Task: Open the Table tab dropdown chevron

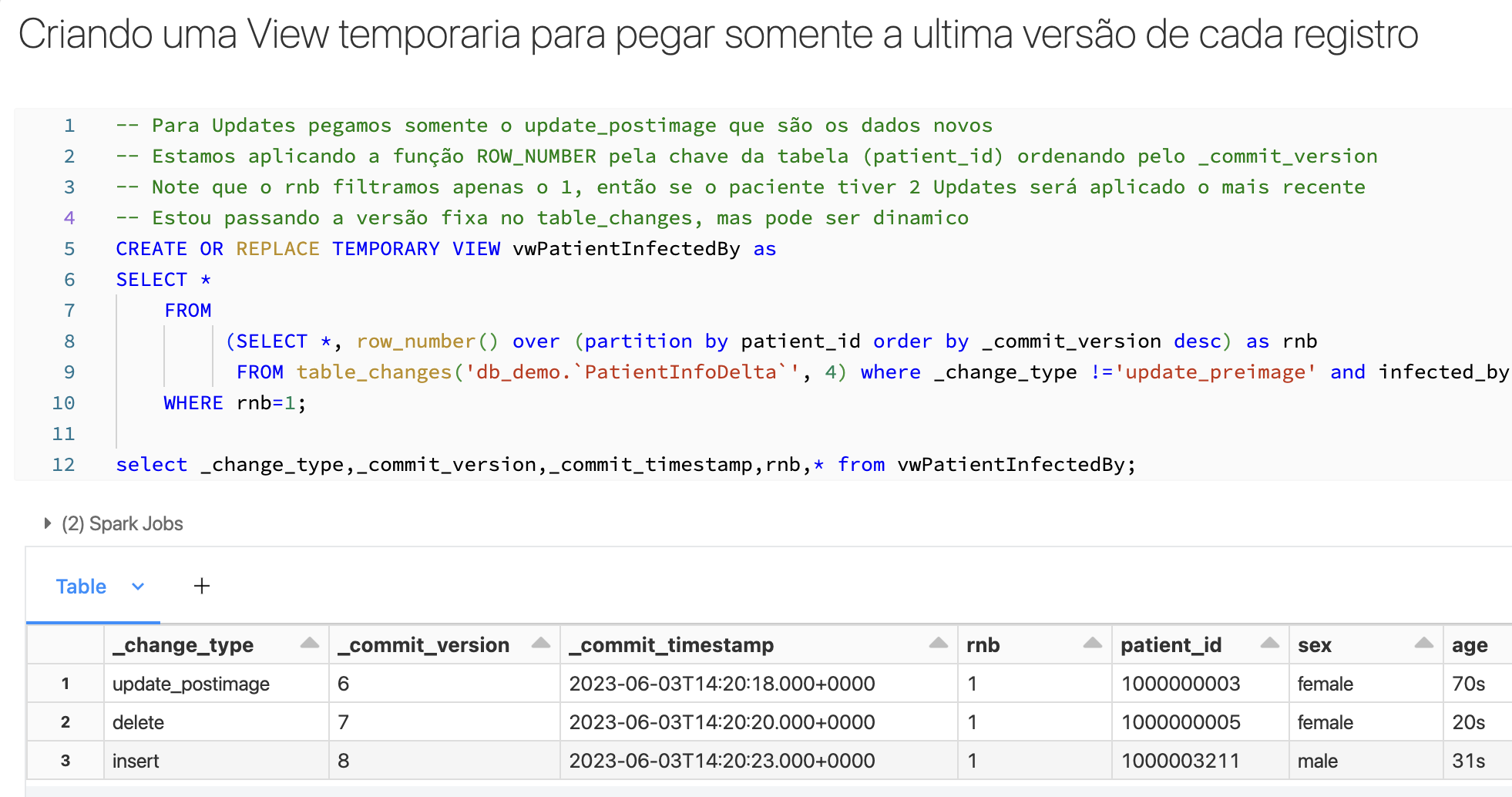Action: [x=138, y=587]
